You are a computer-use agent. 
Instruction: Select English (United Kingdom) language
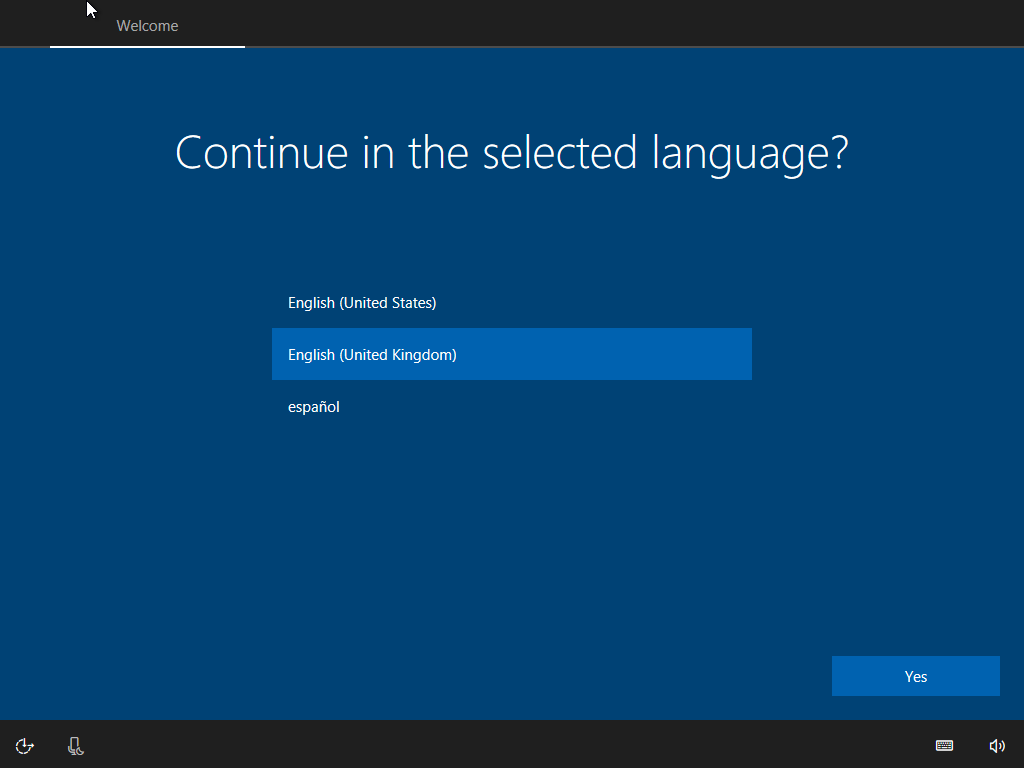coord(512,354)
